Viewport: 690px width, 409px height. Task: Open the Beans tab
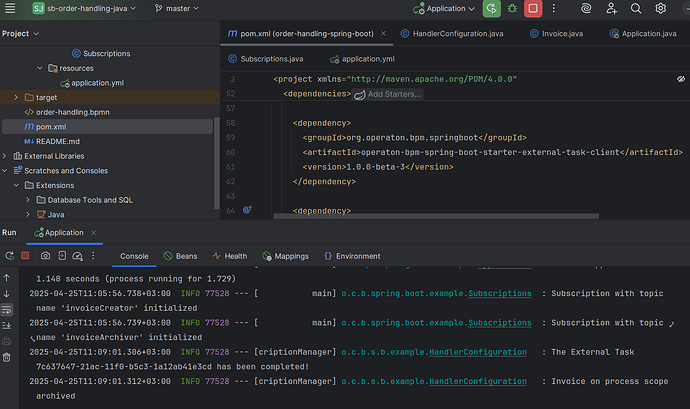(x=180, y=256)
